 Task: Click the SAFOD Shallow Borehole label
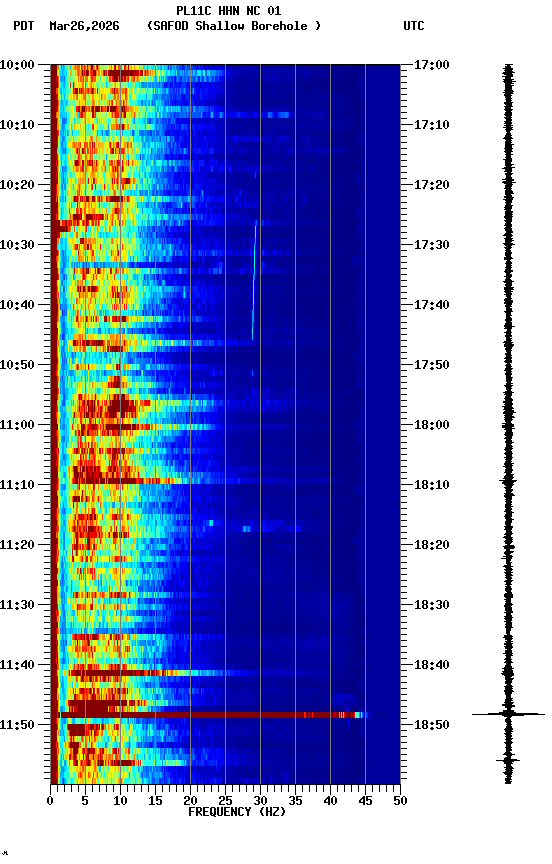click(234, 26)
